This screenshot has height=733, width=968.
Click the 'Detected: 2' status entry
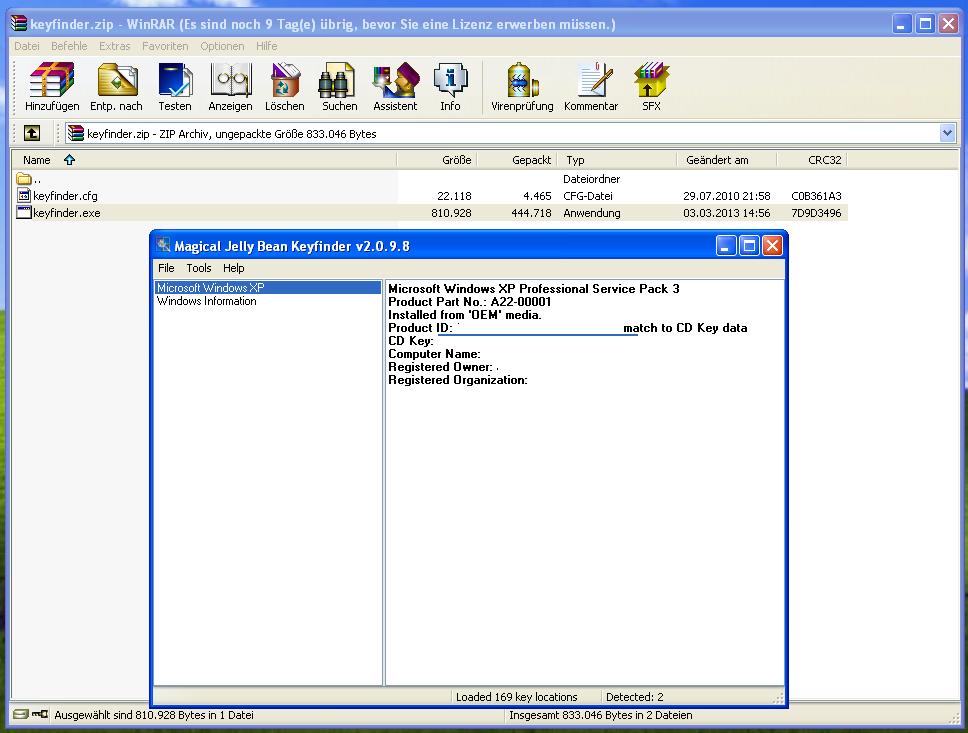pos(635,697)
